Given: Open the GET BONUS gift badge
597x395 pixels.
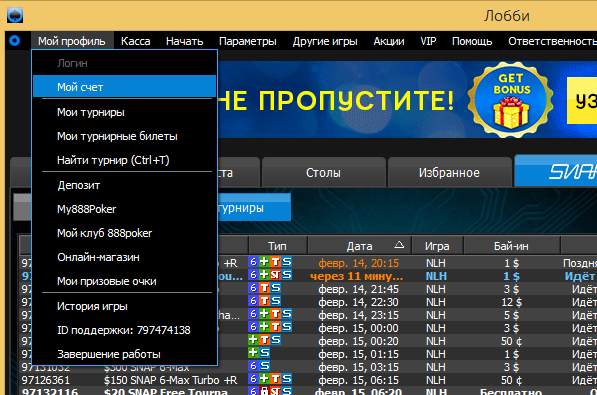Looking at the screenshot, I should [x=511, y=100].
